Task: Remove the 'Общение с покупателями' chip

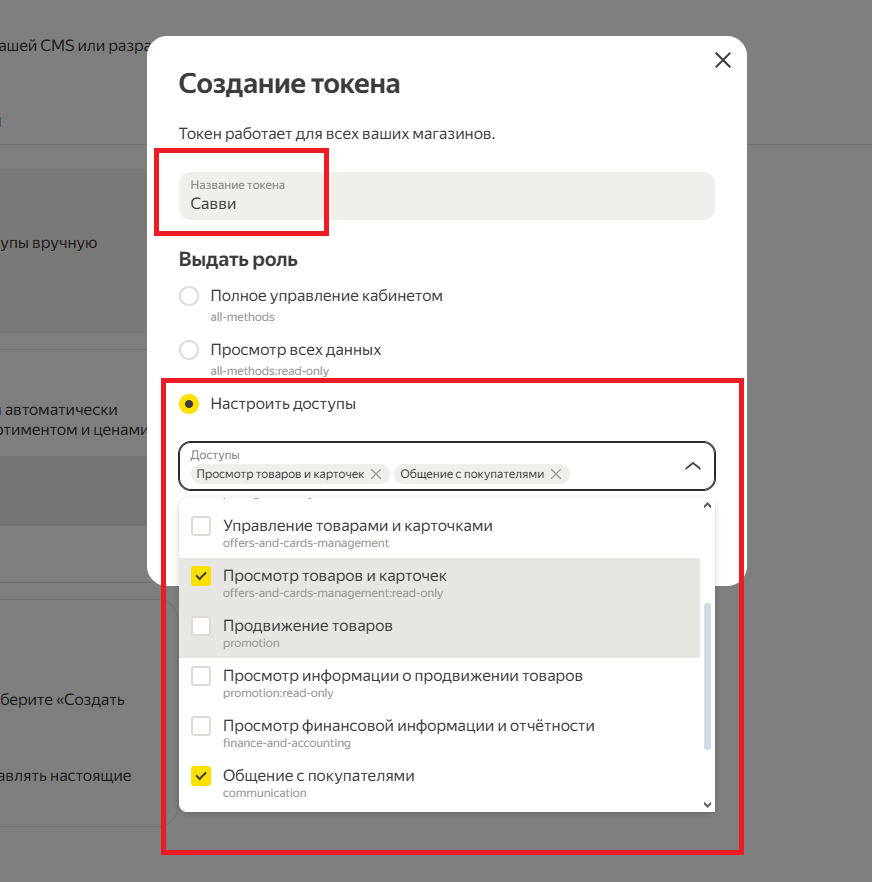Action: (556, 474)
